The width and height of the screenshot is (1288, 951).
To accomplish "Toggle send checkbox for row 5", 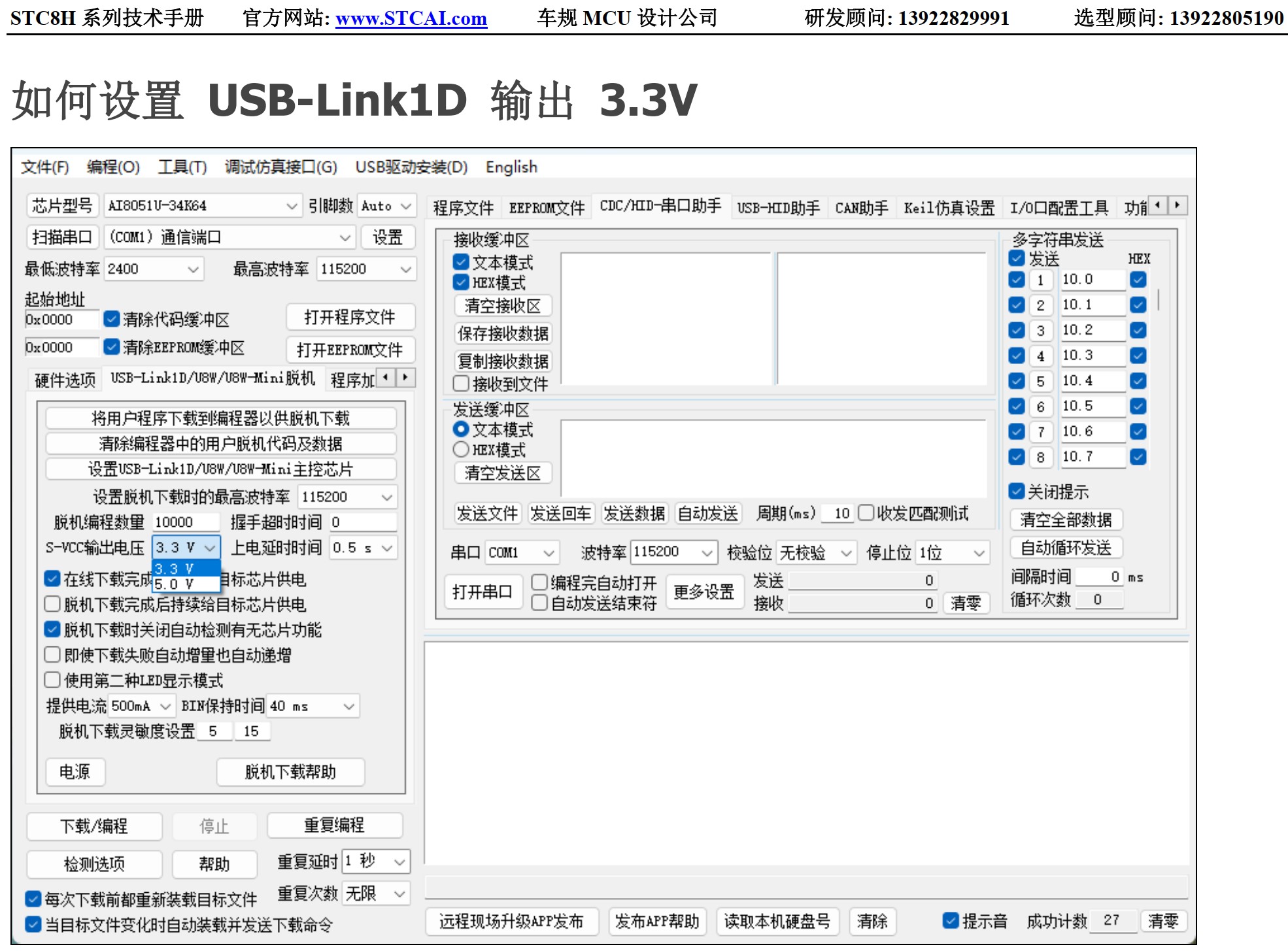I will click(1017, 381).
